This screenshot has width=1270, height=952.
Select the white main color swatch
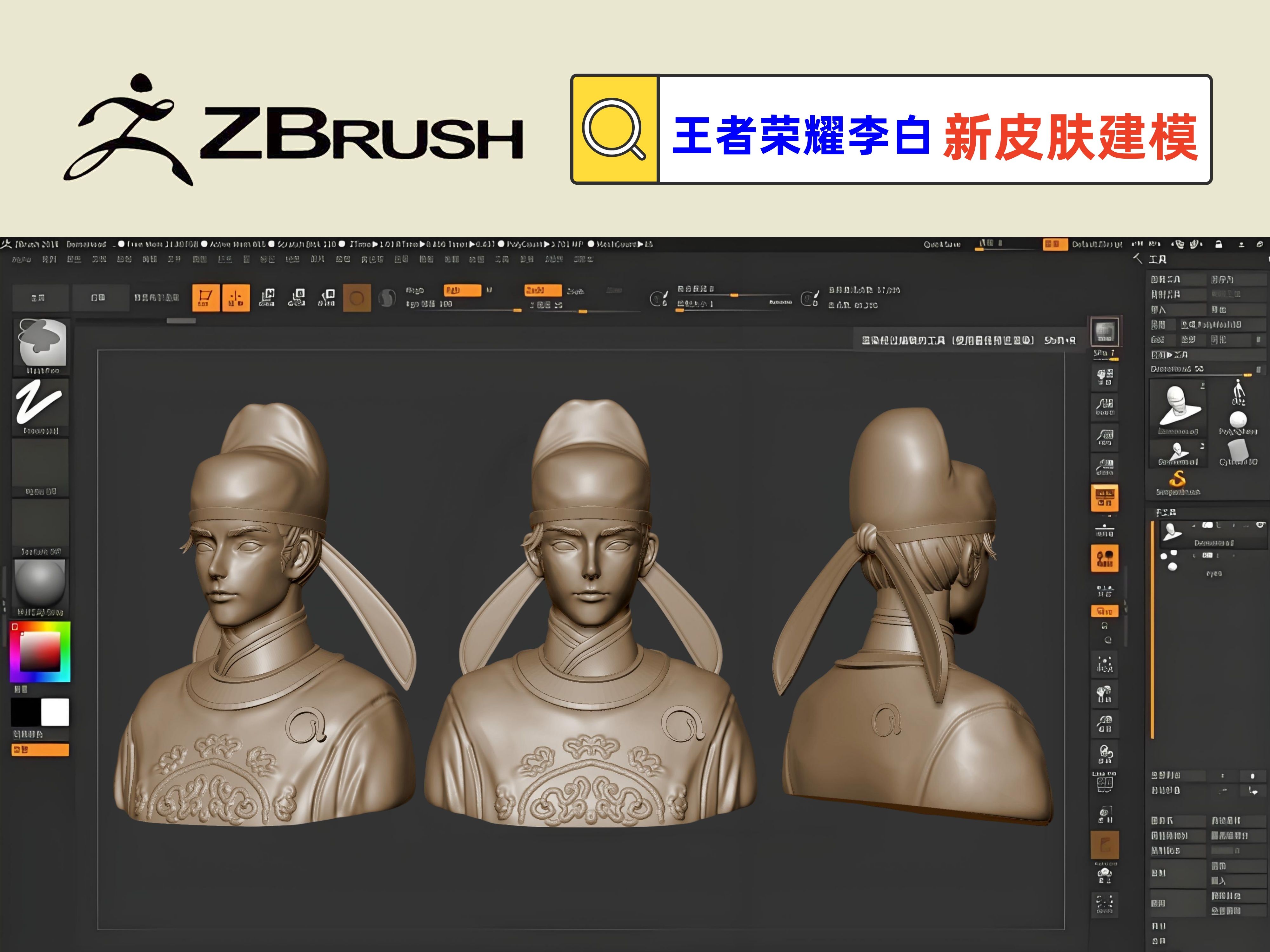55,712
